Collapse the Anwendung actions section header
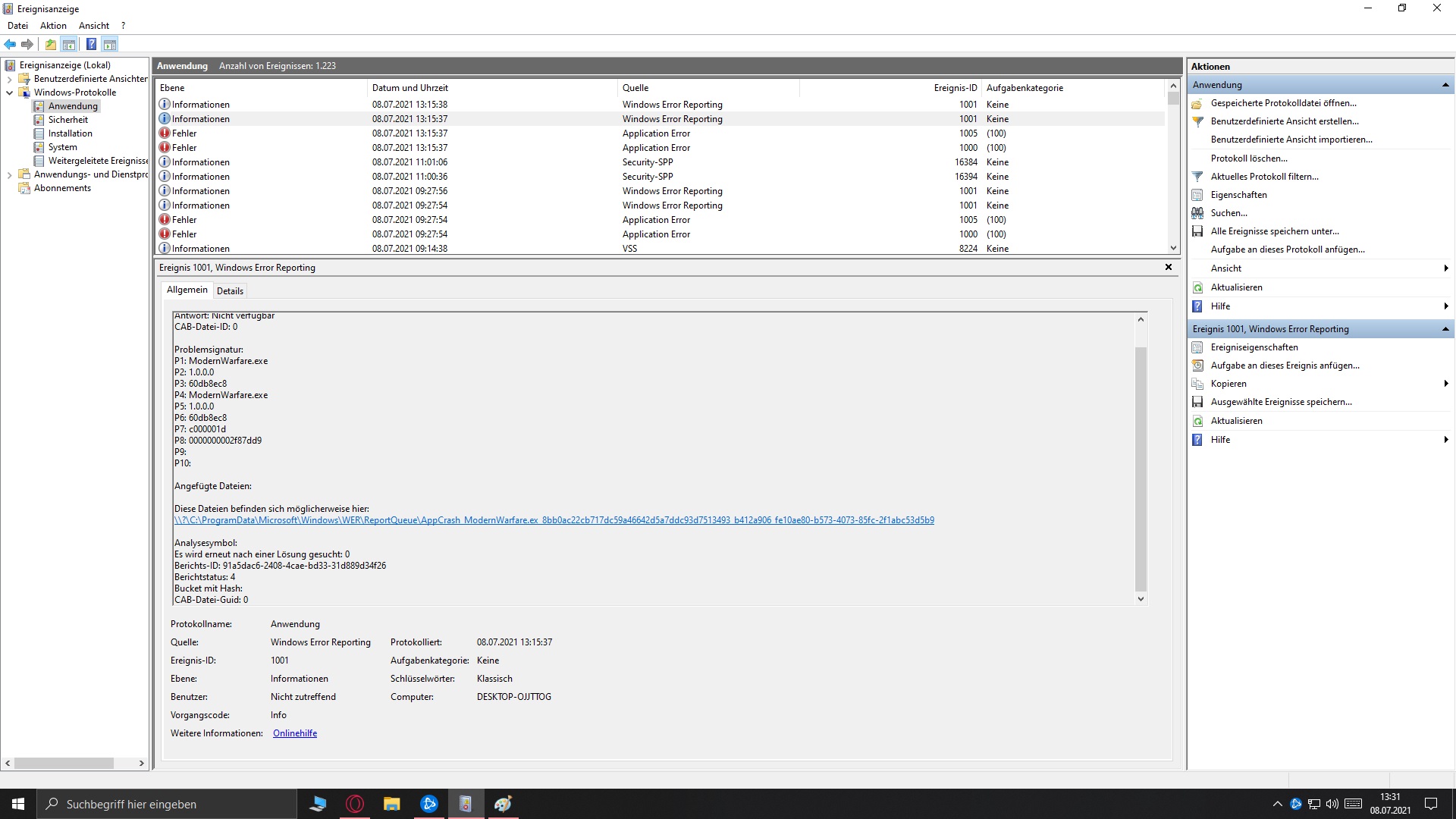Image resolution: width=1456 pixels, height=819 pixels. 1445,85
